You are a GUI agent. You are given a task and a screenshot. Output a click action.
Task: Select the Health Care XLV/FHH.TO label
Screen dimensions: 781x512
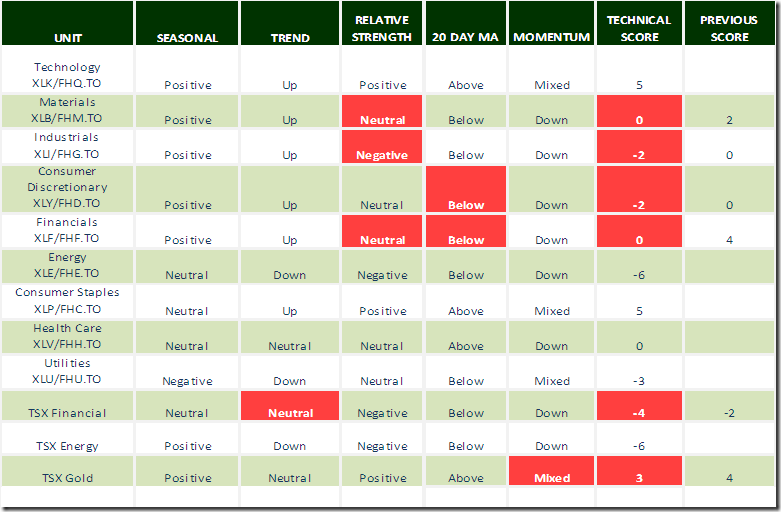[68, 337]
